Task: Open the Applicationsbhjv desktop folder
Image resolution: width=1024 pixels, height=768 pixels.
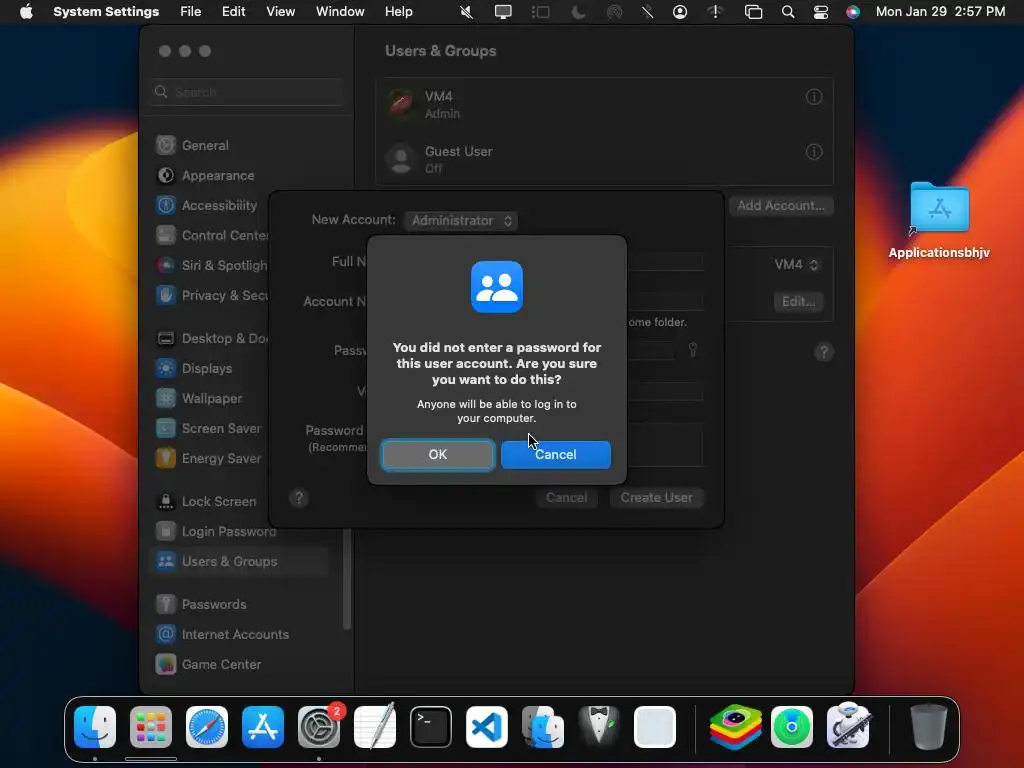Action: (939, 221)
